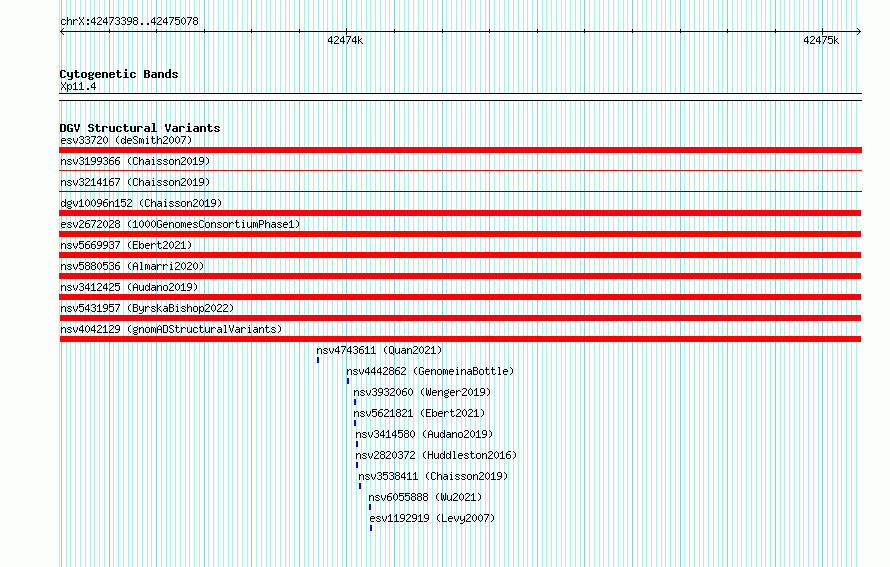This screenshot has width=890, height=567.
Task: Click the Xp11.4 cytogenetic band bar
Action: click(460, 97)
